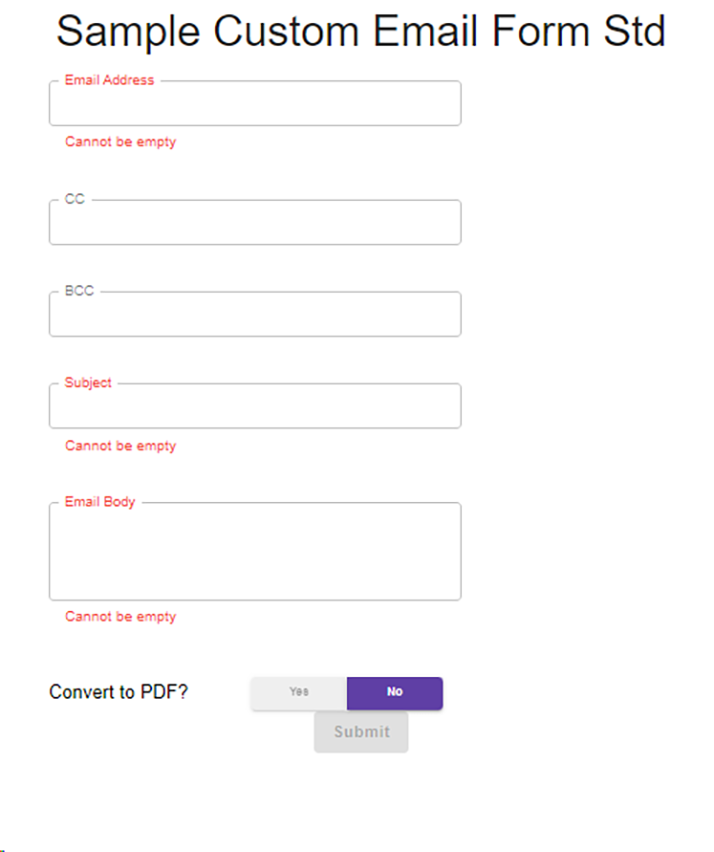Click the Subject field label
Image resolution: width=714 pixels, height=852 pixels.
pos(88,383)
